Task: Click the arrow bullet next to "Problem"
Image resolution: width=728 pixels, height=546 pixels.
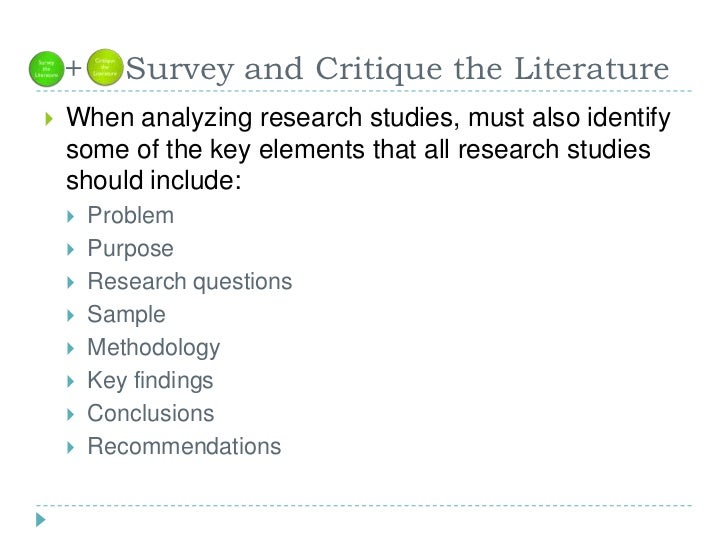Action: click(x=69, y=216)
